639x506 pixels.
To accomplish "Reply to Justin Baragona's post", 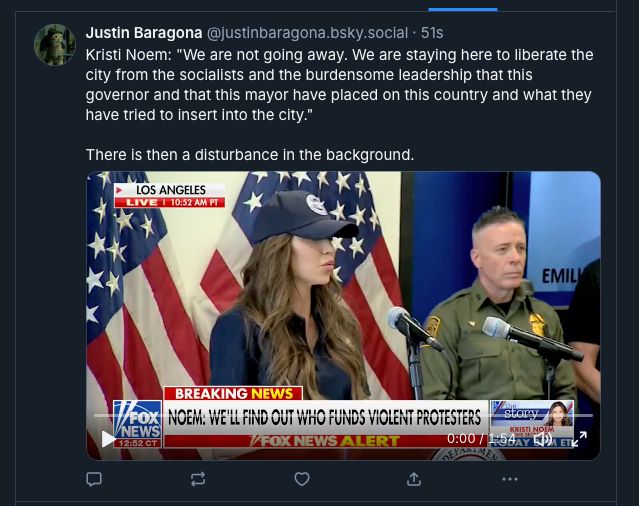I will coord(95,479).
